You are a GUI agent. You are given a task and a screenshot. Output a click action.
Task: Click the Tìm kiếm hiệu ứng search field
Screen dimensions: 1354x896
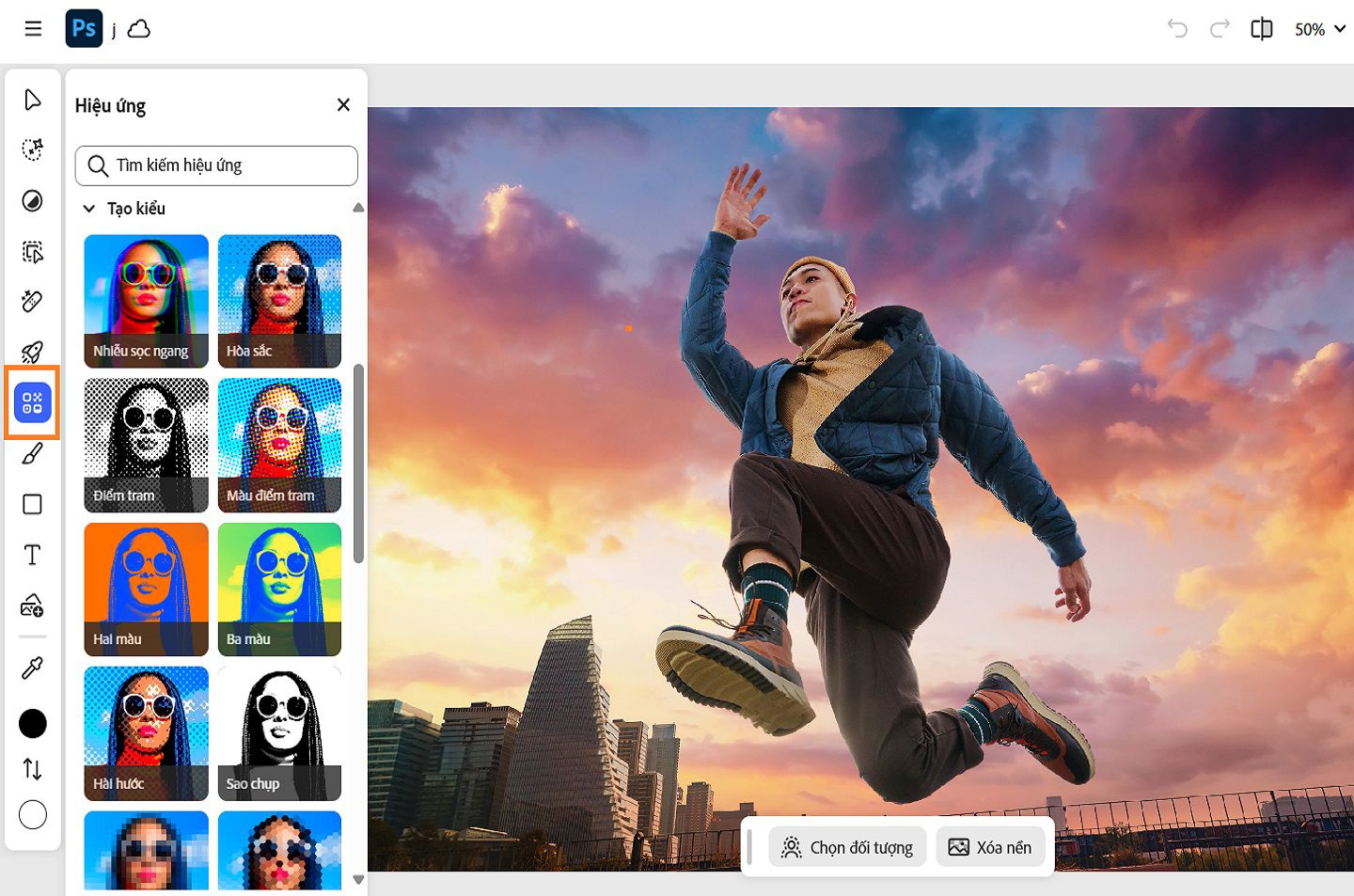pos(216,165)
